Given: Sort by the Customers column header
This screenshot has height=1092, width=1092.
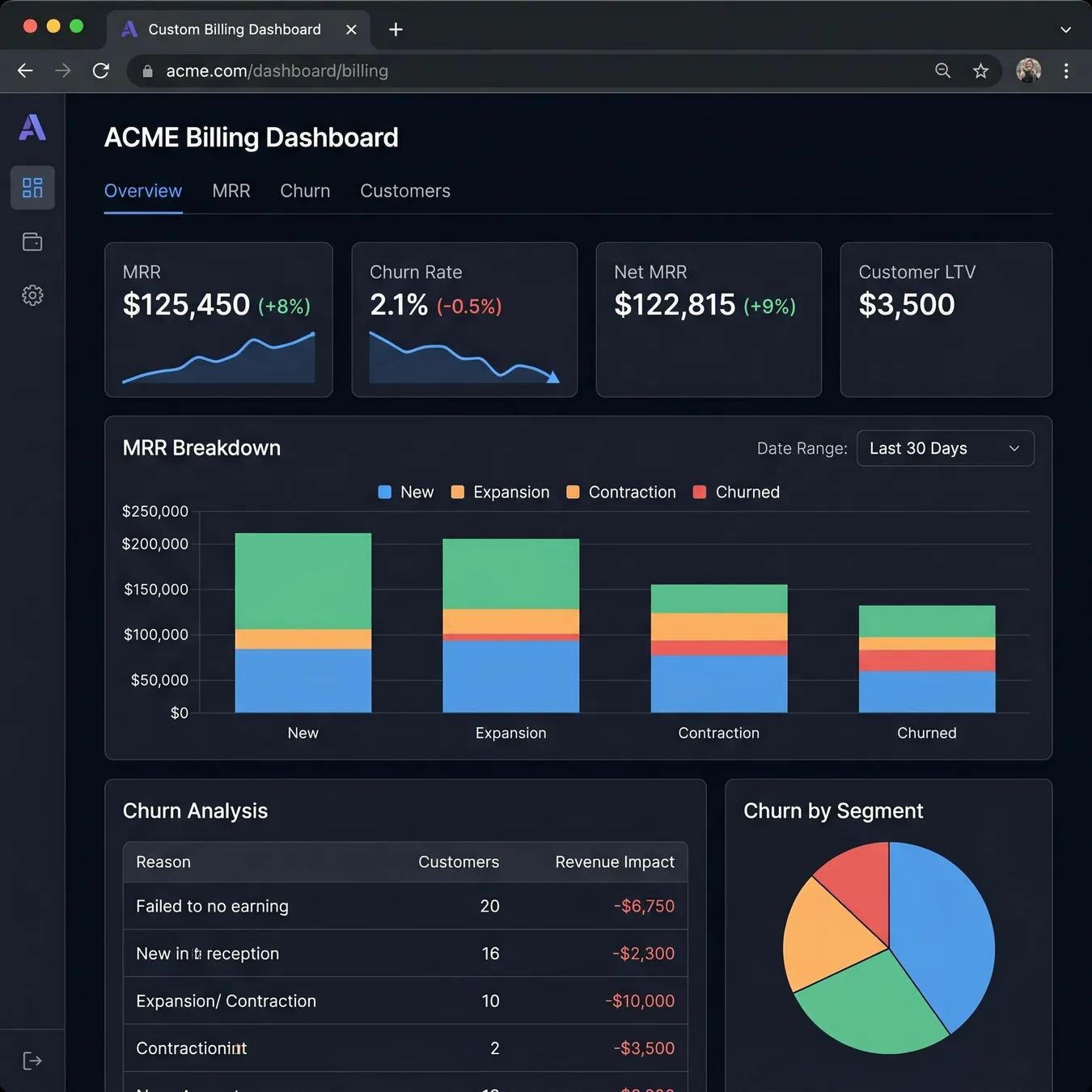Looking at the screenshot, I should click(x=459, y=862).
